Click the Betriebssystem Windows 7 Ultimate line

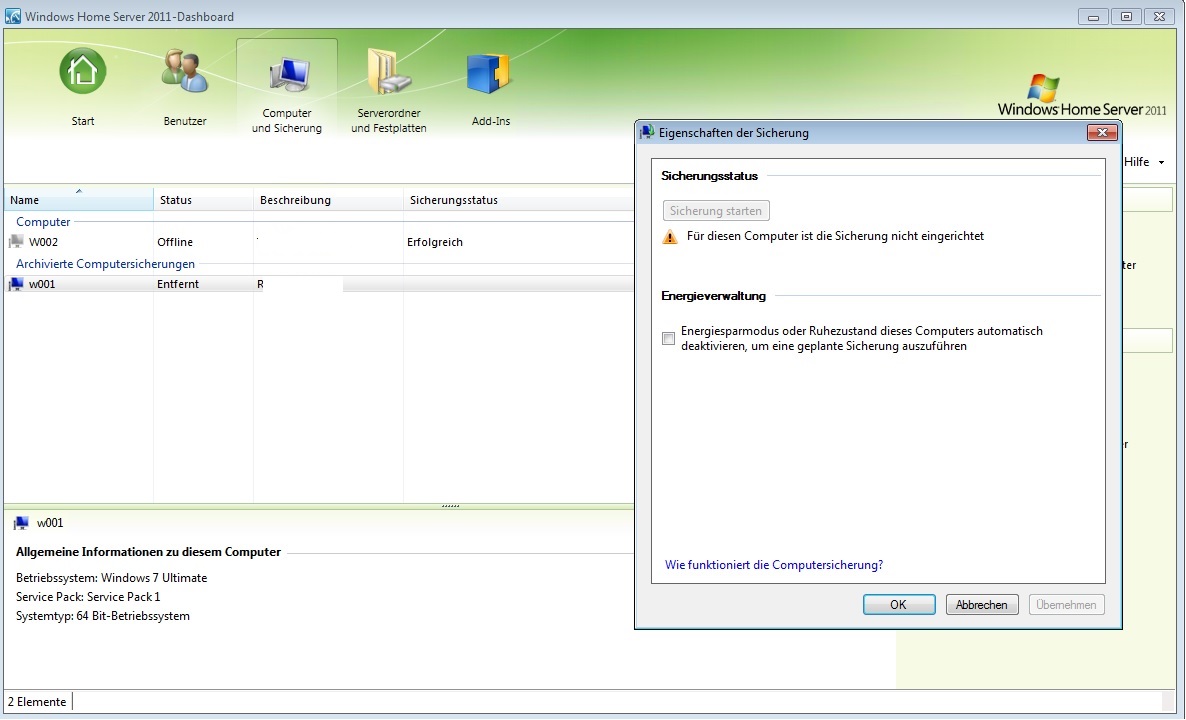[111, 578]
